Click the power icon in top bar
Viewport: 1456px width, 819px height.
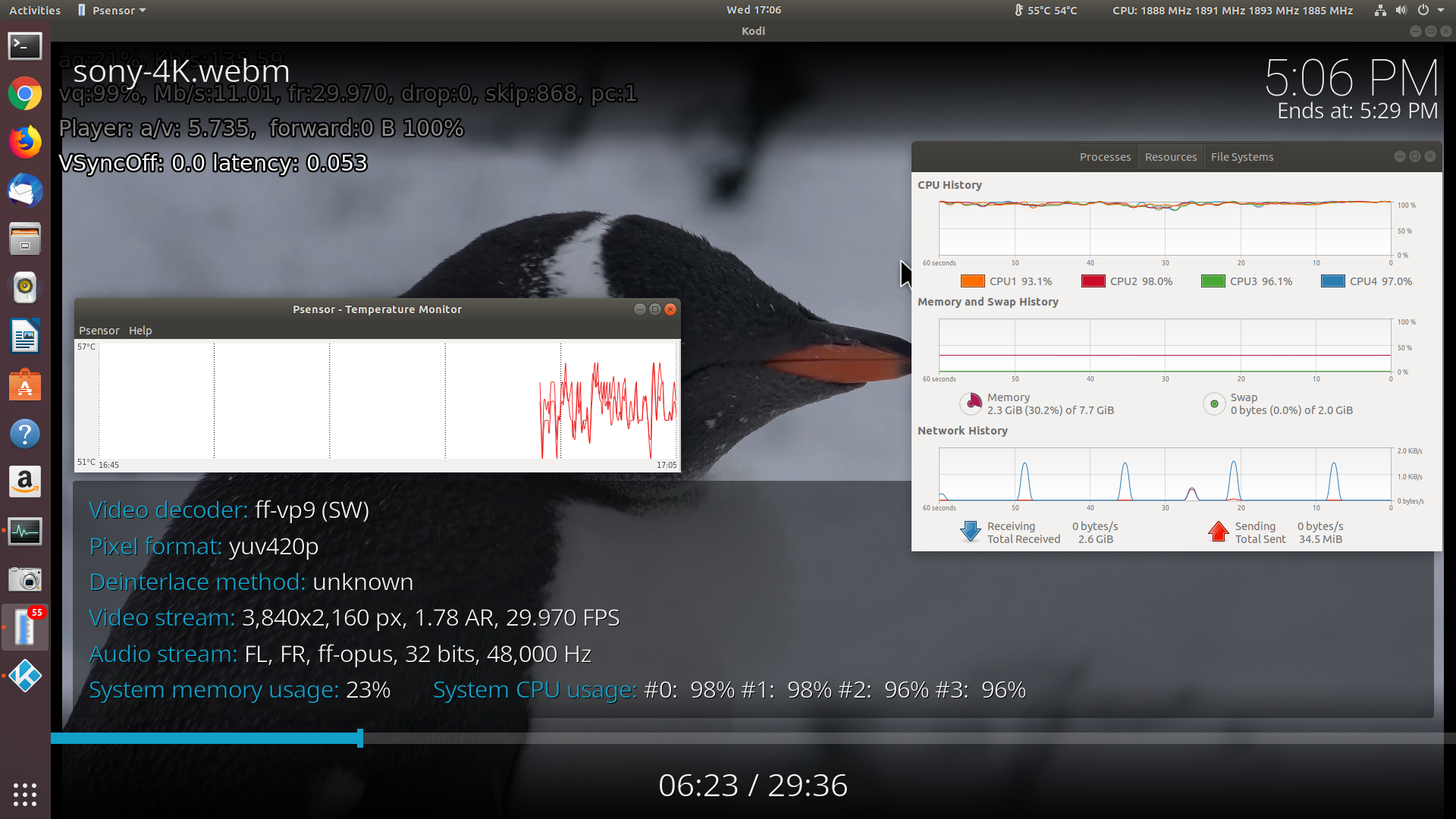1423,11
